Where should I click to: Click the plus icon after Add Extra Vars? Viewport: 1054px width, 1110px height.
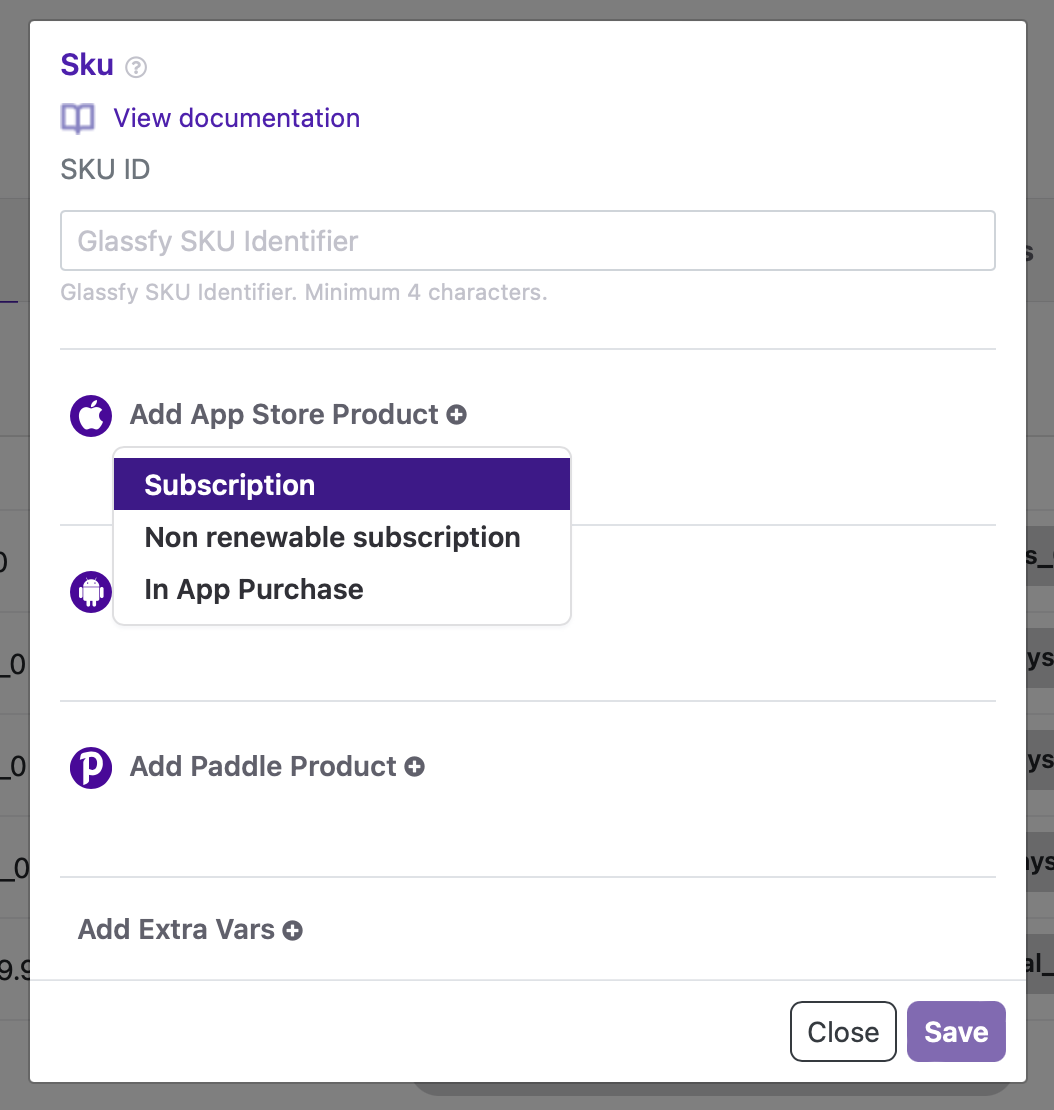pyautogui.click(x=293, y=930)
